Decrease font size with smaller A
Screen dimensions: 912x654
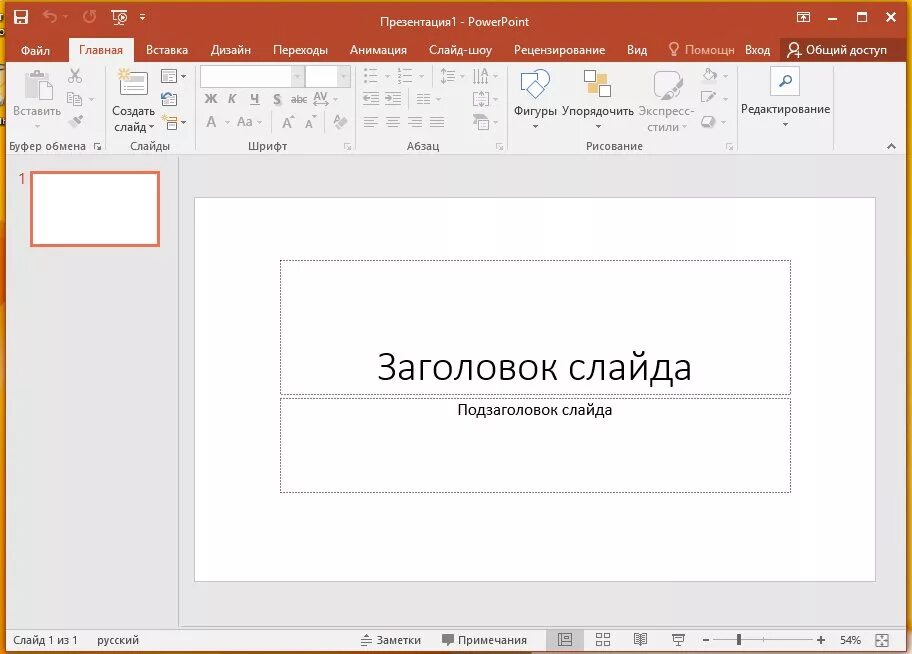[x=311, y=122]
